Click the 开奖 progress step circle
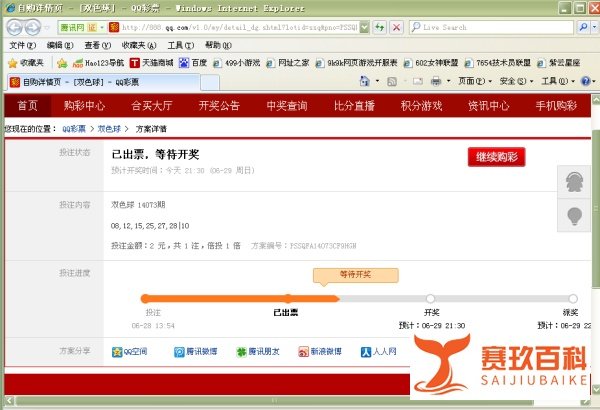This screenshot has width=600, height=410. point(430,299)
